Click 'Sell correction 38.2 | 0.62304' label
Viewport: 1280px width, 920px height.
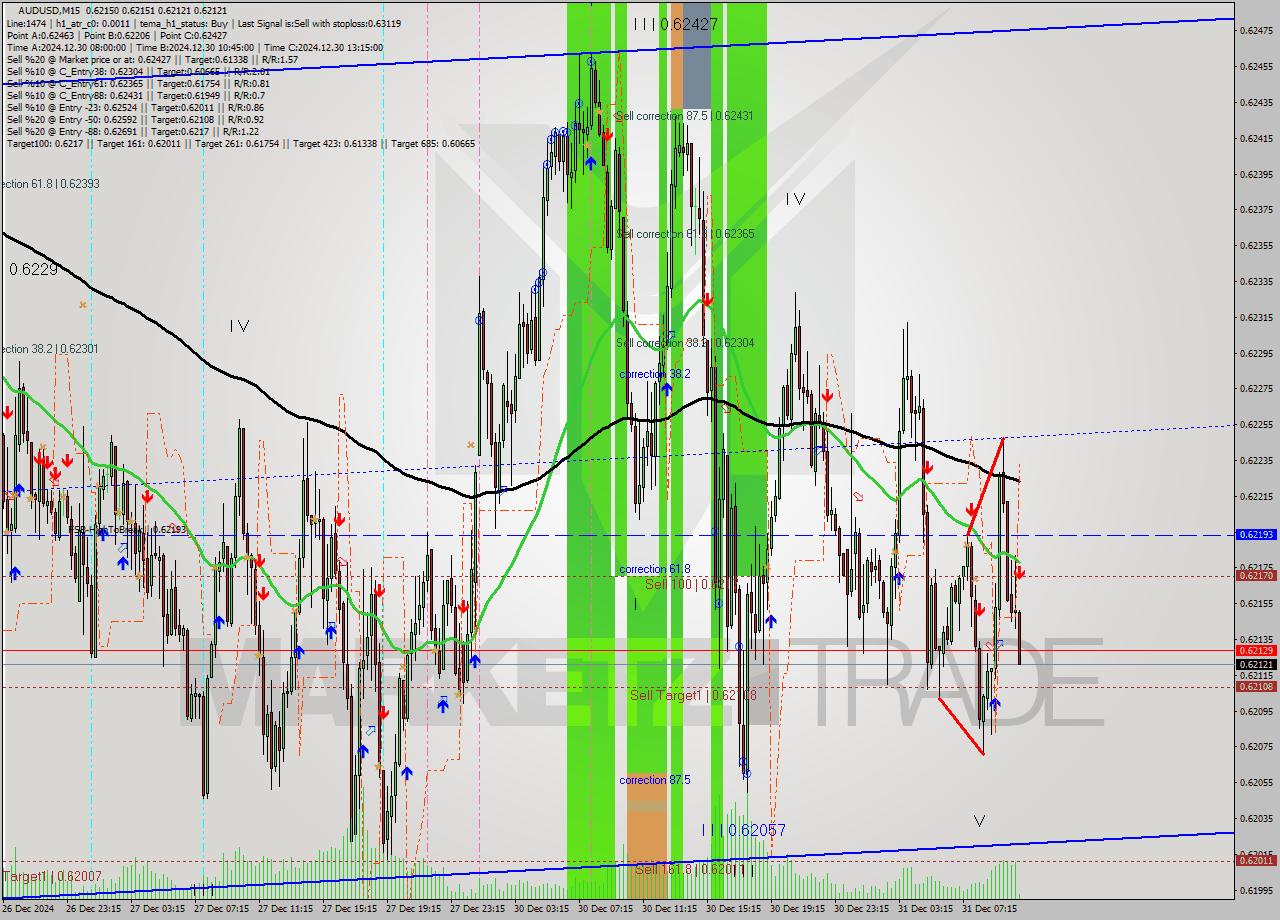click(x=685, y=342)
